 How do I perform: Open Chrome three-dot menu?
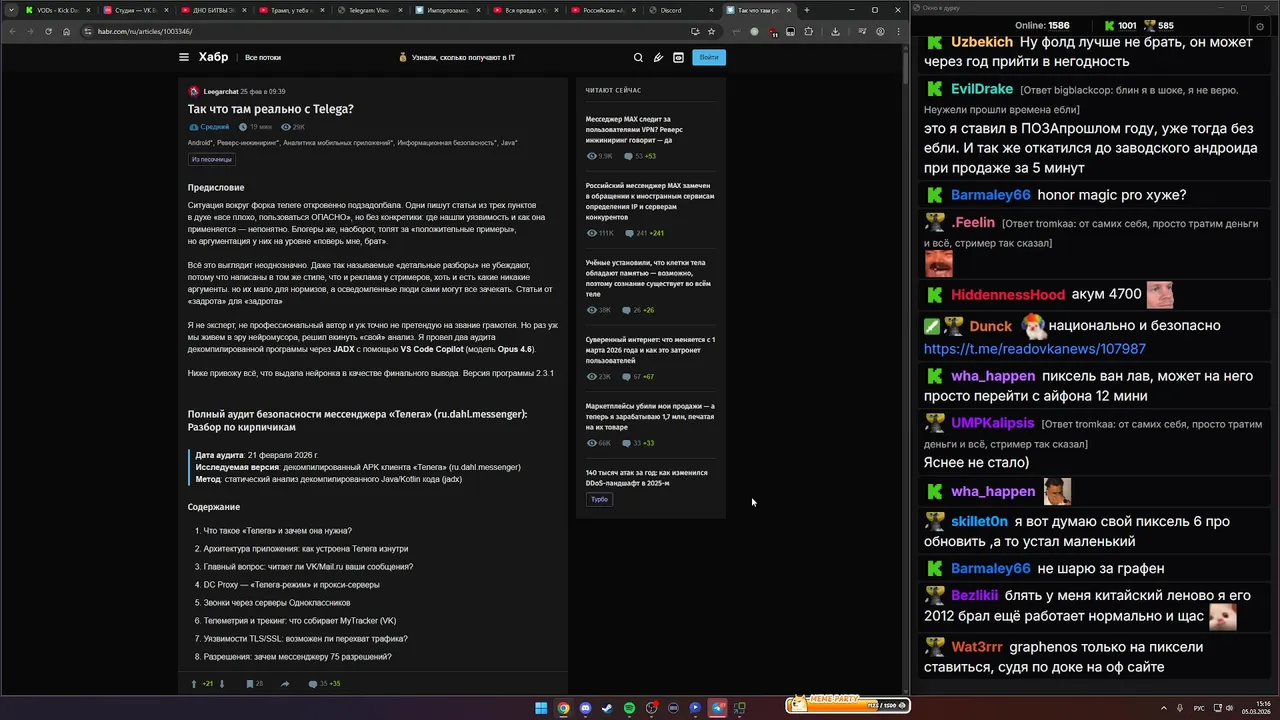tap(898, 31)
